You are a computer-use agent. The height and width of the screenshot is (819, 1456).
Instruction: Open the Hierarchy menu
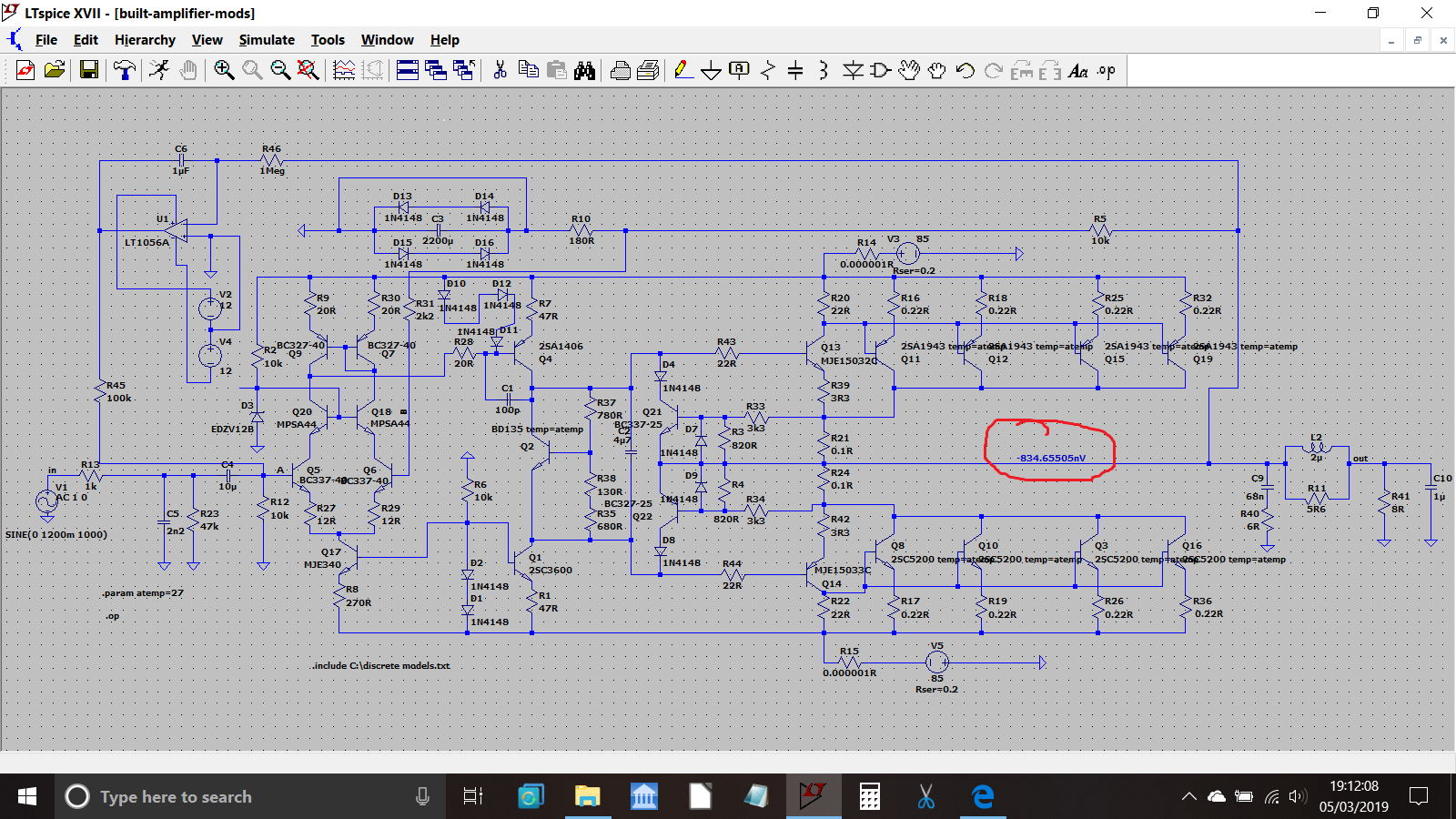(x=145, y=40)
